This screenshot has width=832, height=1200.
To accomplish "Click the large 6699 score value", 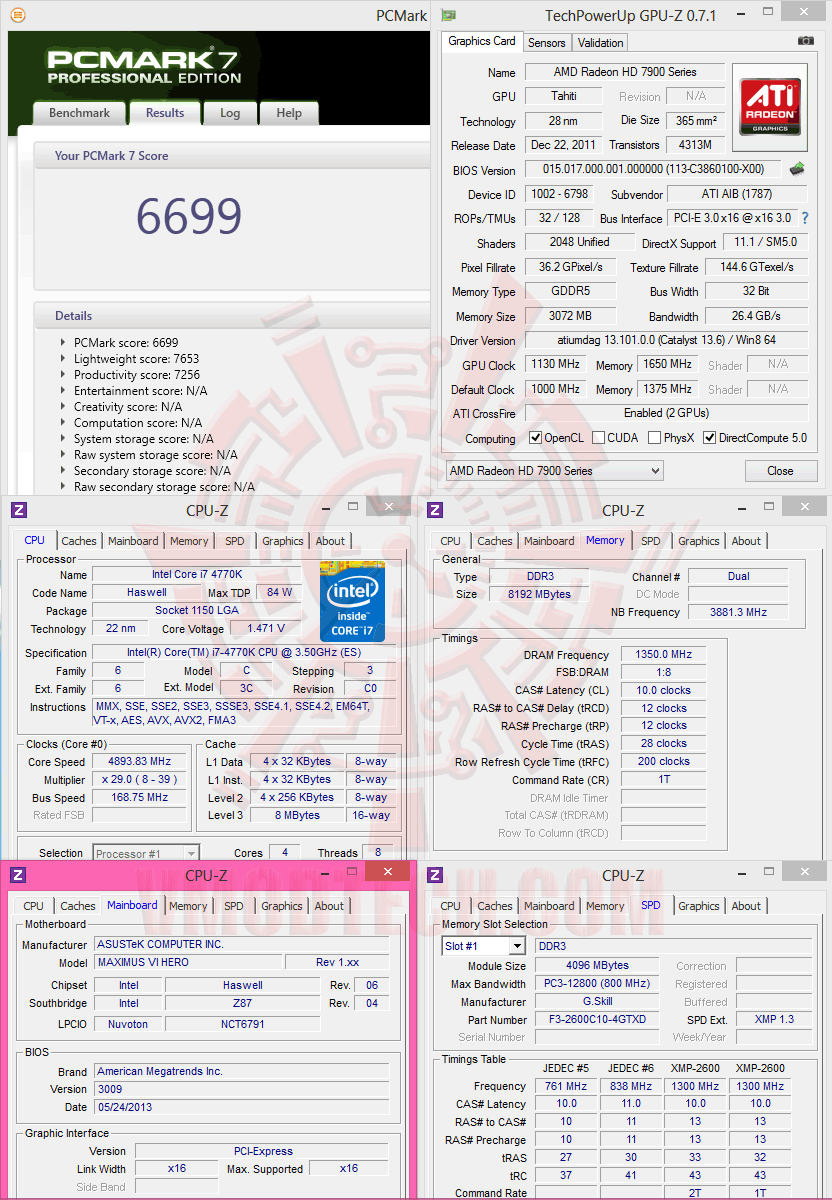I will tap(189, 215).
